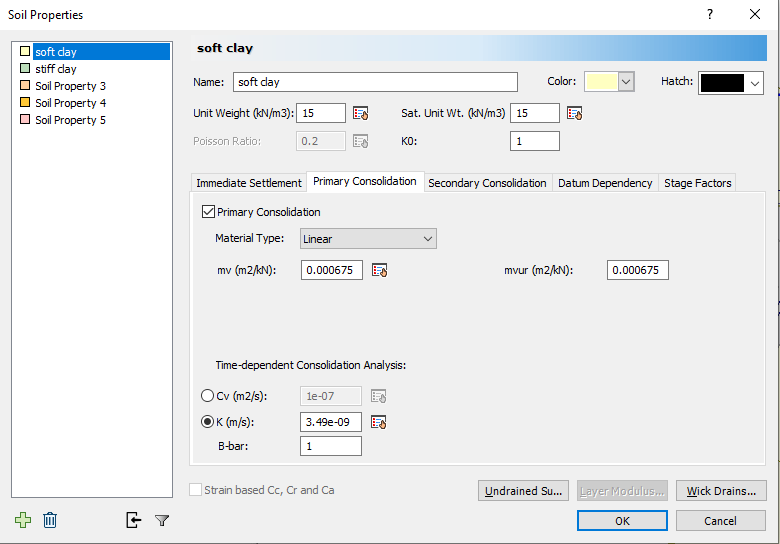The image size is (780, 544).
Task: Open the Stage Factors tab
Action: (697, 183)
